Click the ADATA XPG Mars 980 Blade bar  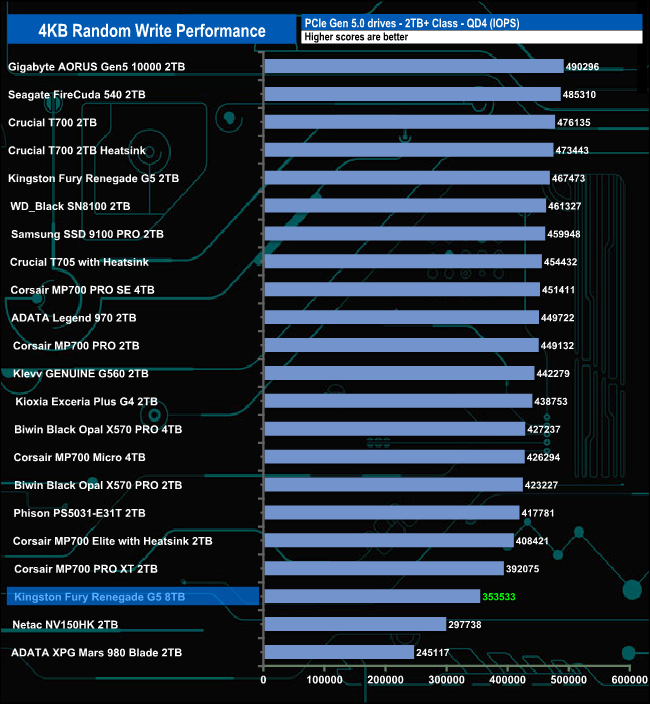(x=339, y=652)
